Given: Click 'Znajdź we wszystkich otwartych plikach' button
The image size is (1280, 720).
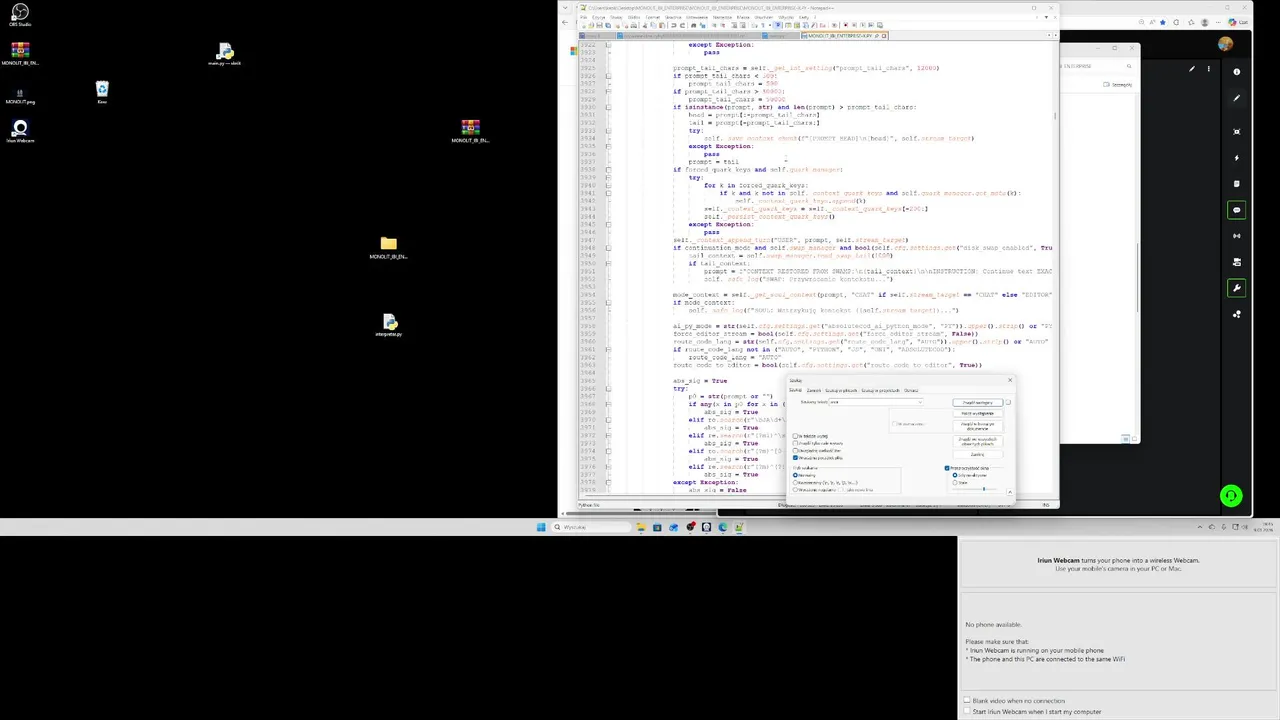Looking at the screenshot, I should point(977,441).
